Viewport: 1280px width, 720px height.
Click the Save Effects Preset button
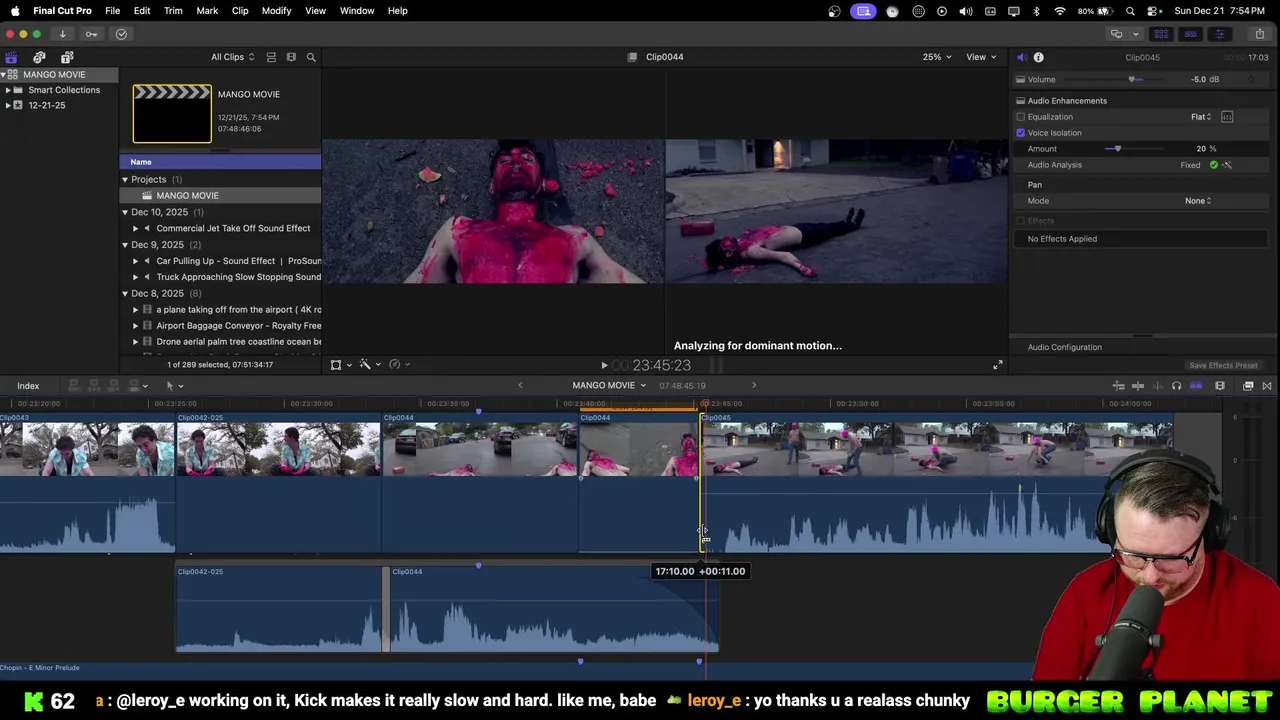[x=1223, y=366]
